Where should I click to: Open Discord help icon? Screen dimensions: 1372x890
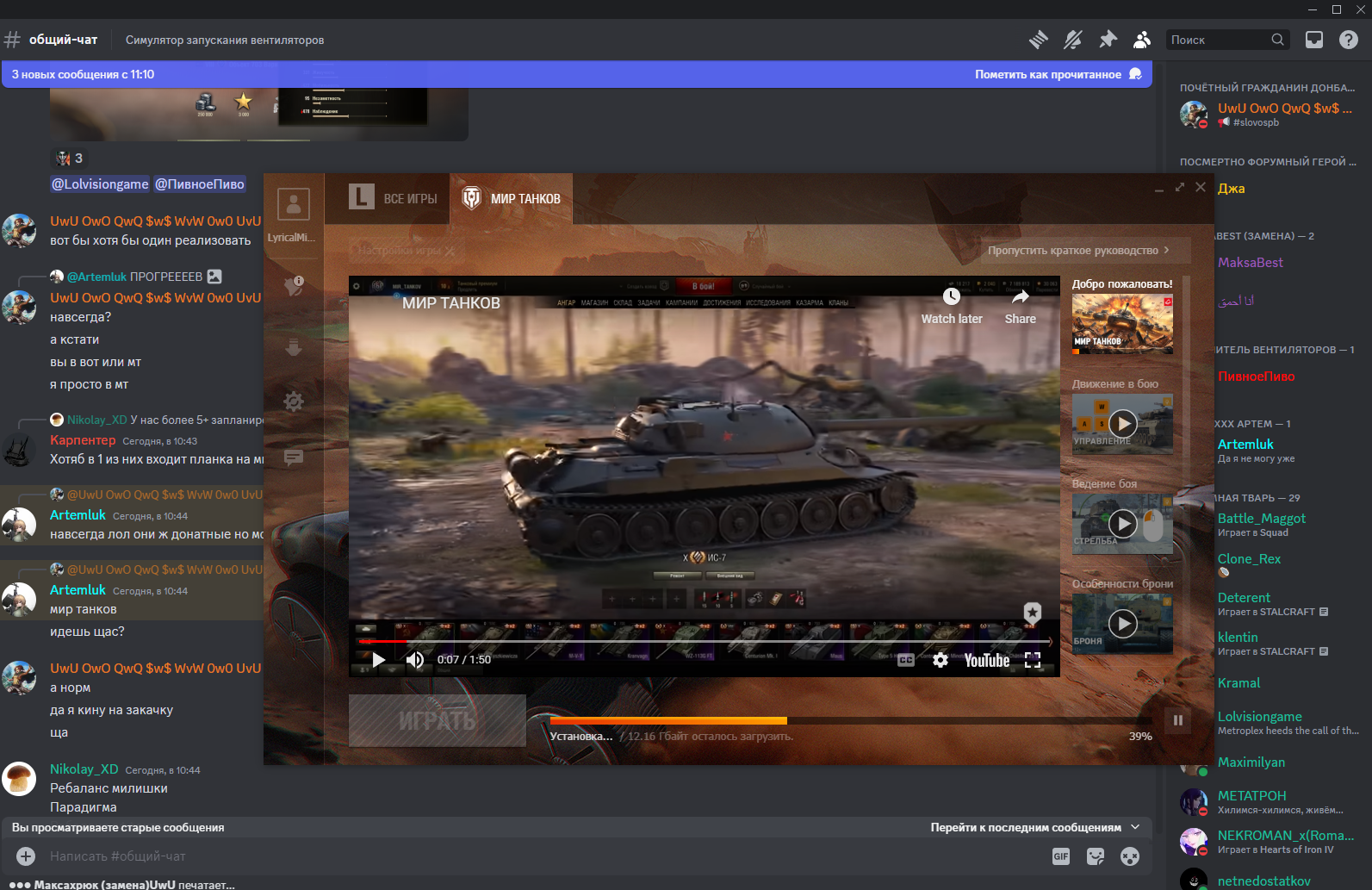tap(1349, 40)
